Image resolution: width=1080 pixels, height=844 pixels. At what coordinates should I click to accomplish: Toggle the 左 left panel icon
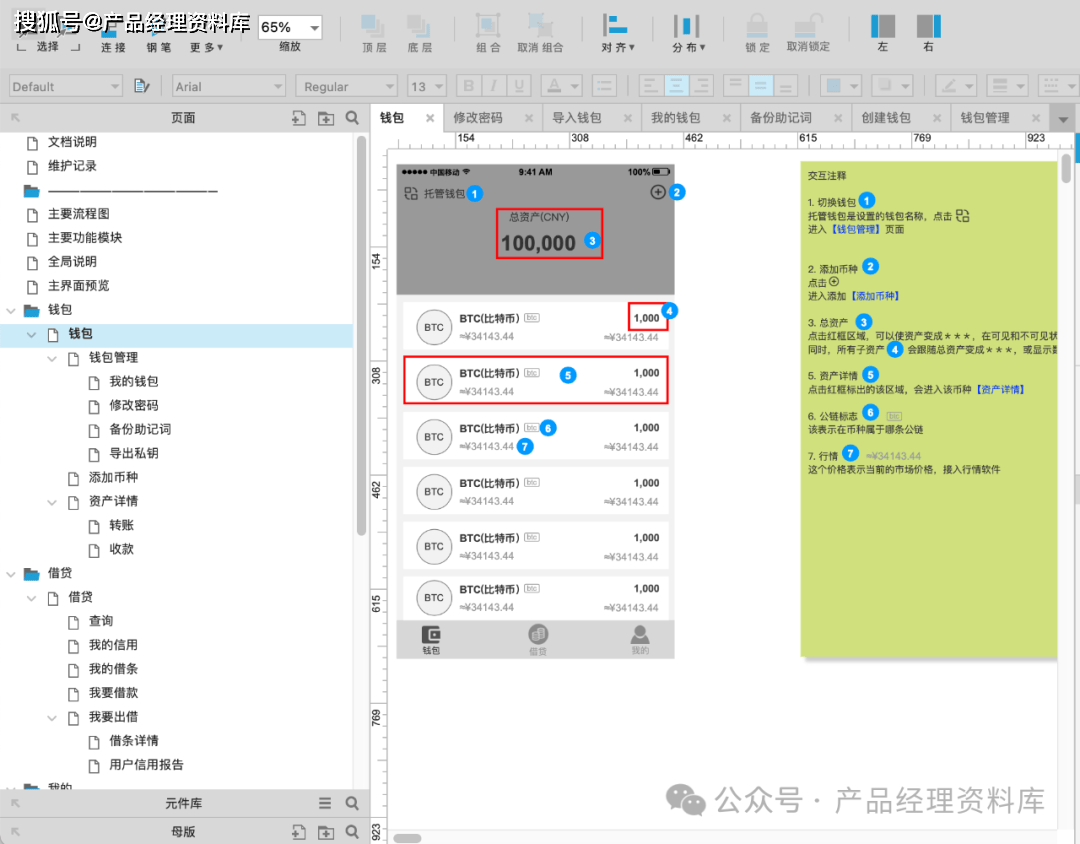click(883, 26)
